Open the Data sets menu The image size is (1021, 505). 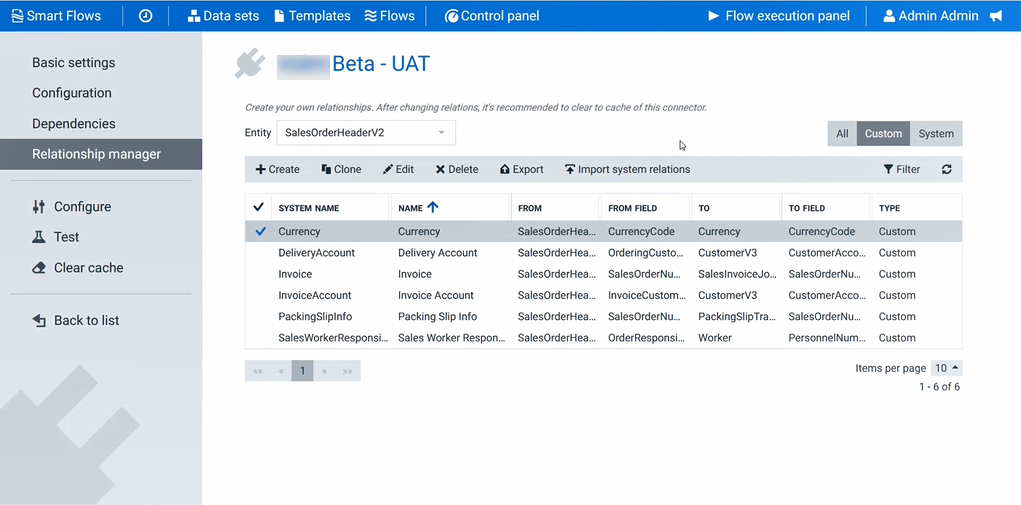pyautogui.click(x=223, y=16)
